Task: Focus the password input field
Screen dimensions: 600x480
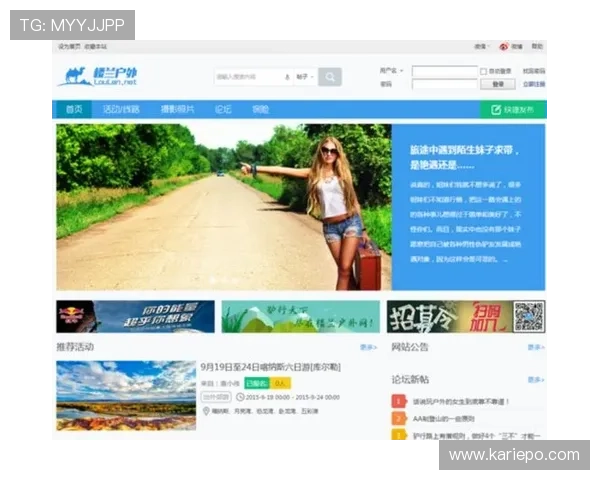Action: (x=445, y=84)
